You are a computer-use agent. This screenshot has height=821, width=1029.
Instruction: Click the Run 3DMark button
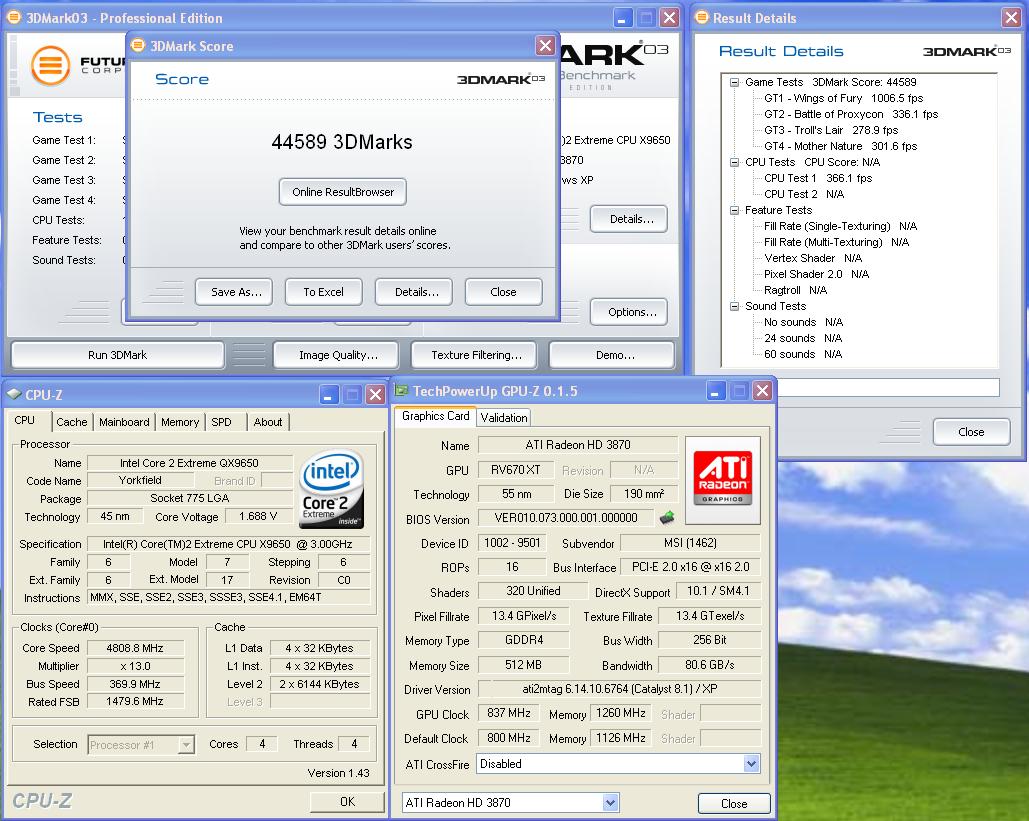[117, 355]
